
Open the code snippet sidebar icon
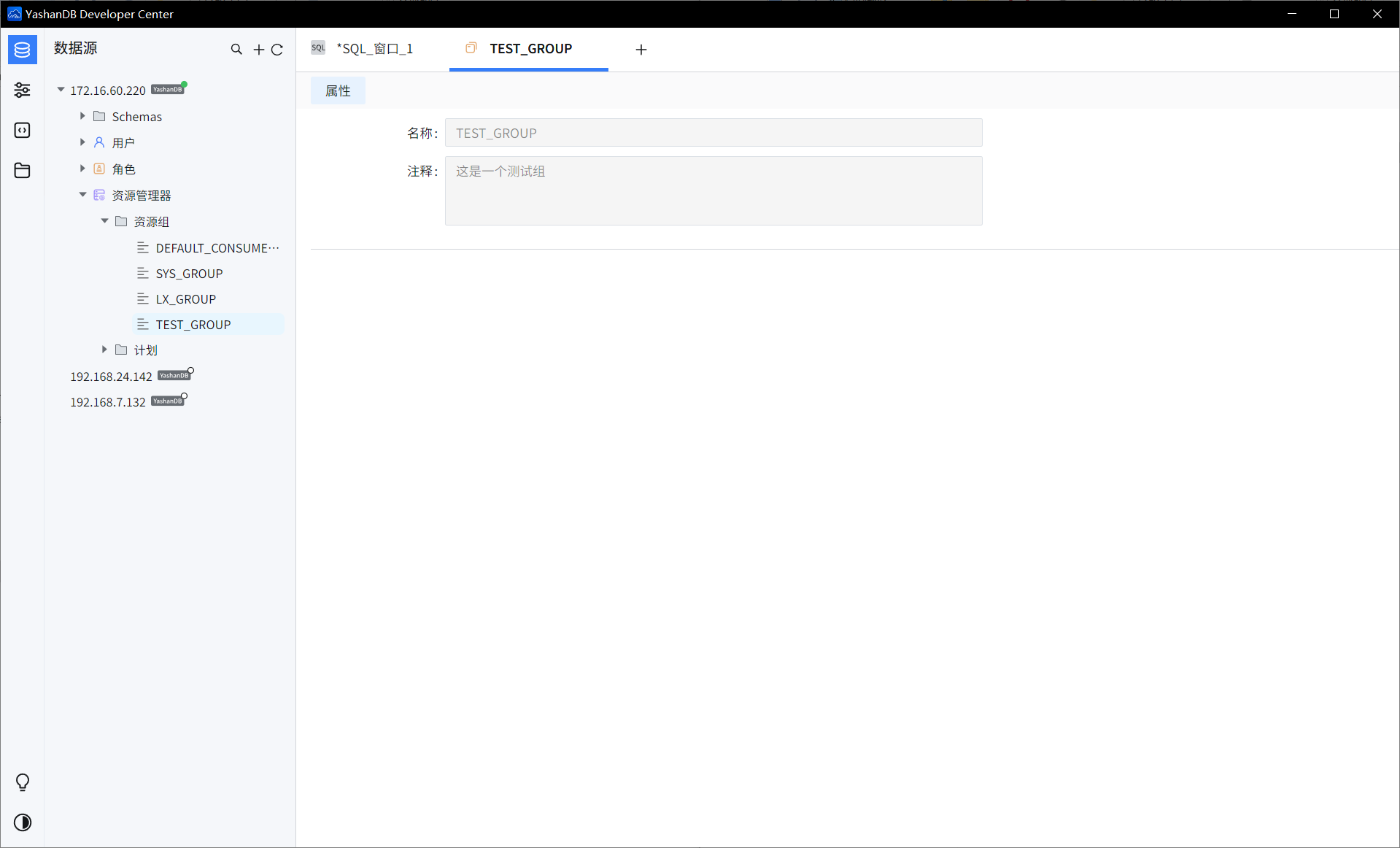[23, 130]
